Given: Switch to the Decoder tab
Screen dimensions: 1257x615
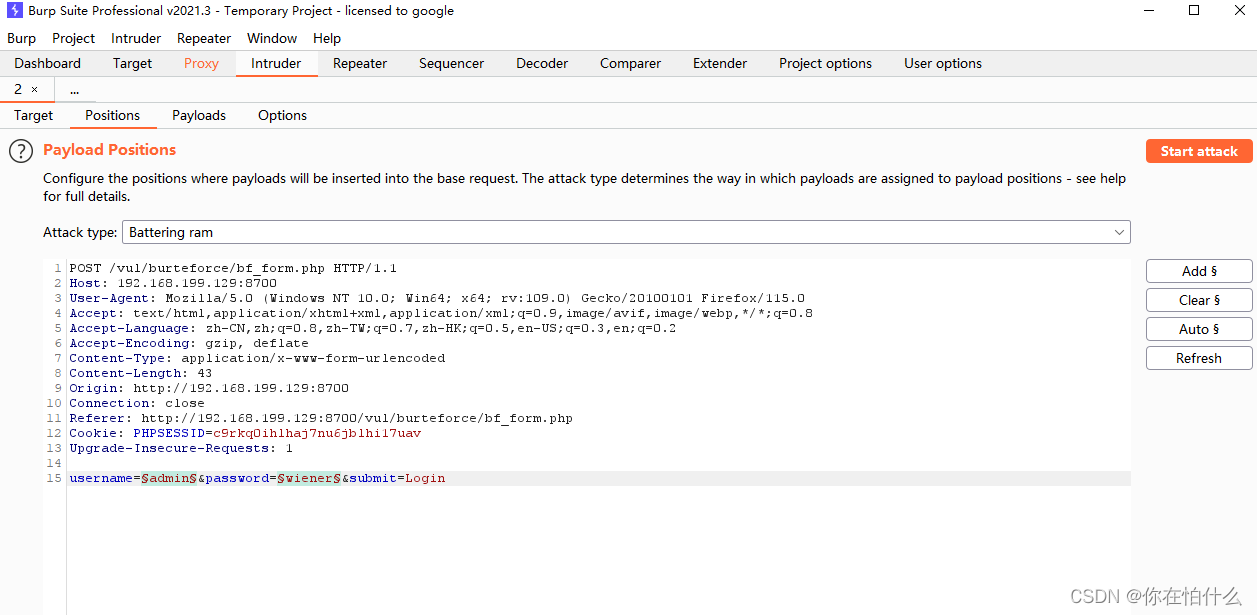Looking at the screenshot, I should pos(542,63).
